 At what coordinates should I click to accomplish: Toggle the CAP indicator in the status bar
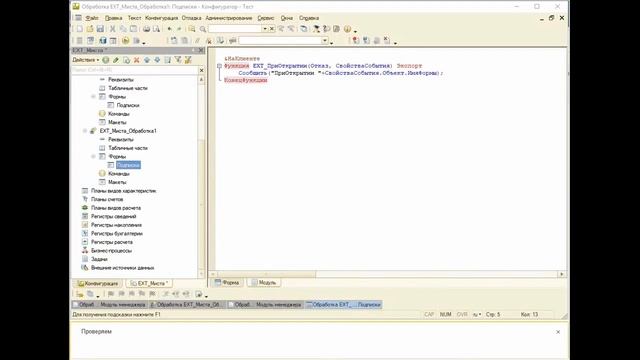click(429, 315)
